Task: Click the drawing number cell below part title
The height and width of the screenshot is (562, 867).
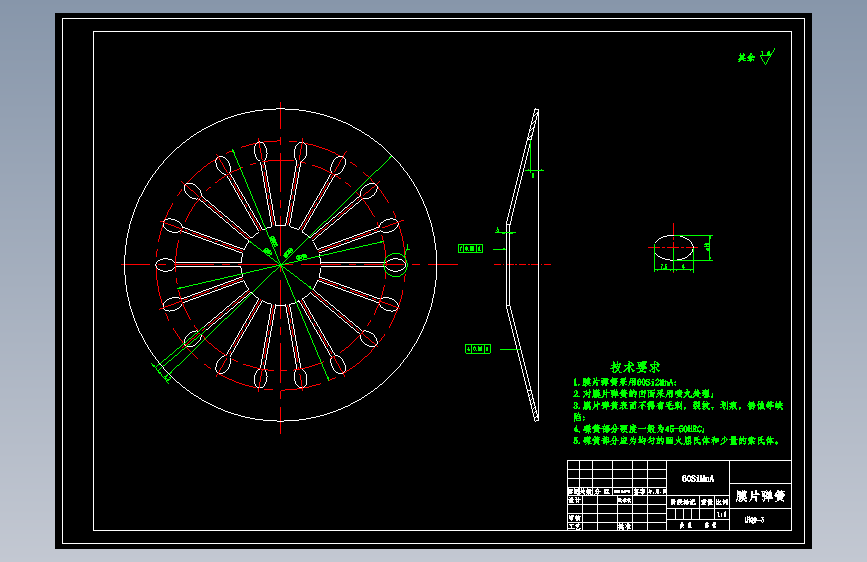Action: (x=760, y=519)
